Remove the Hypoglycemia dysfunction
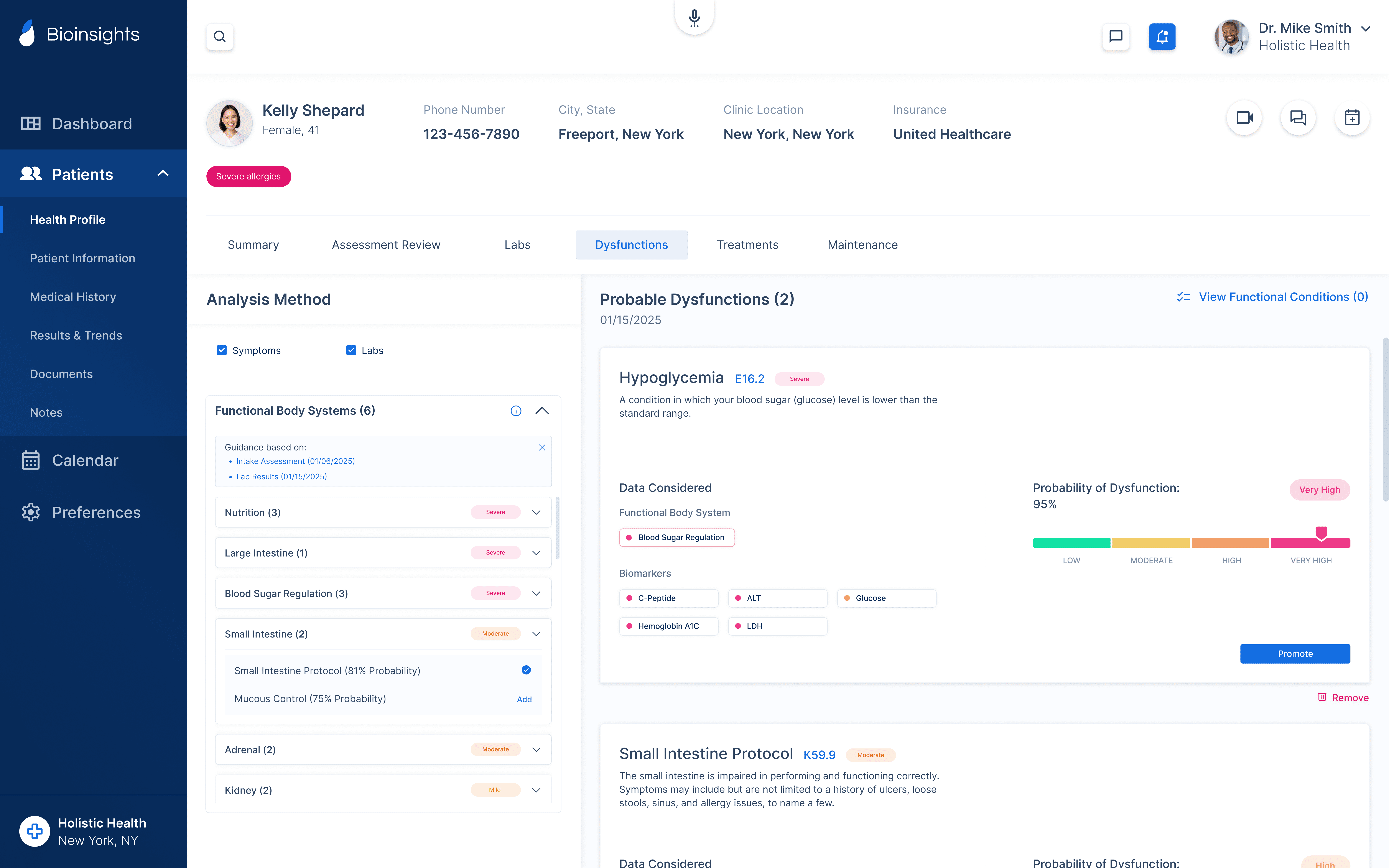The image size is (1389, 868). pos(1343,697)
